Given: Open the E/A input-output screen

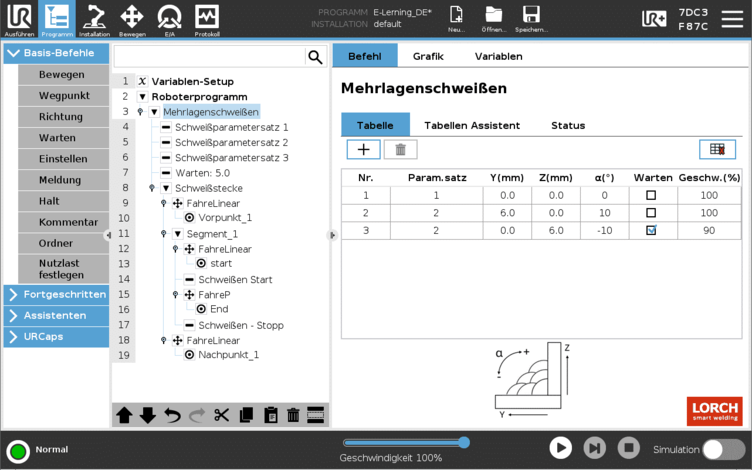Looking at the screenshot, I should 168,18.
